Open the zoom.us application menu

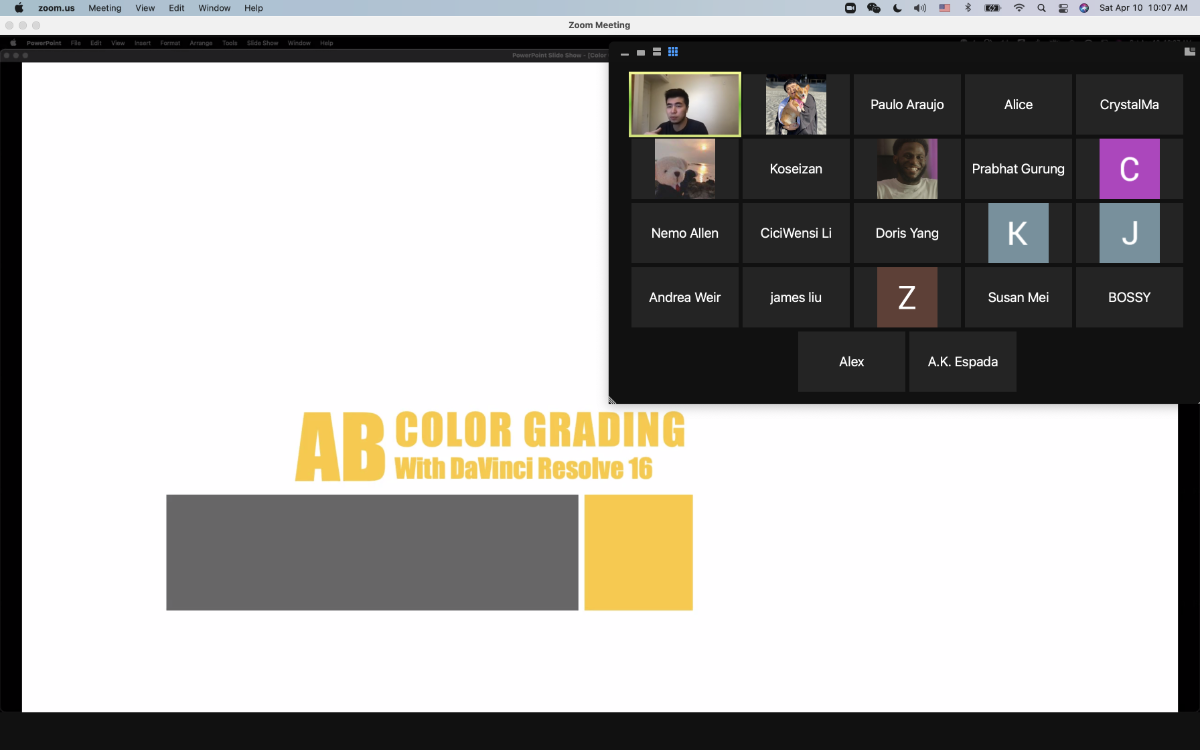(x=56, y=8)
